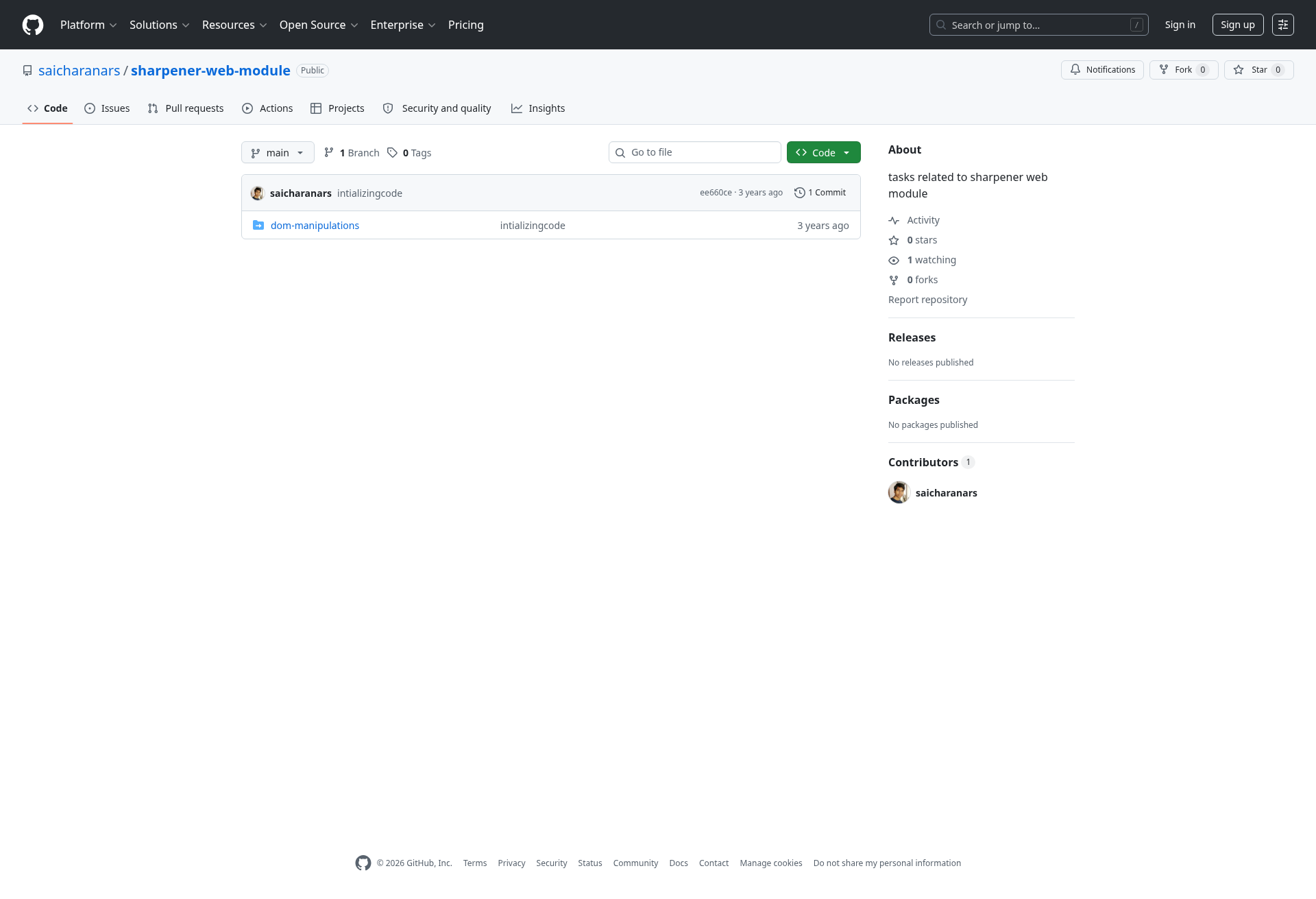The height and width of the screenshot is (899, 1316).
Task: Click the saicharanars contributor avatar
Action: 899,492
